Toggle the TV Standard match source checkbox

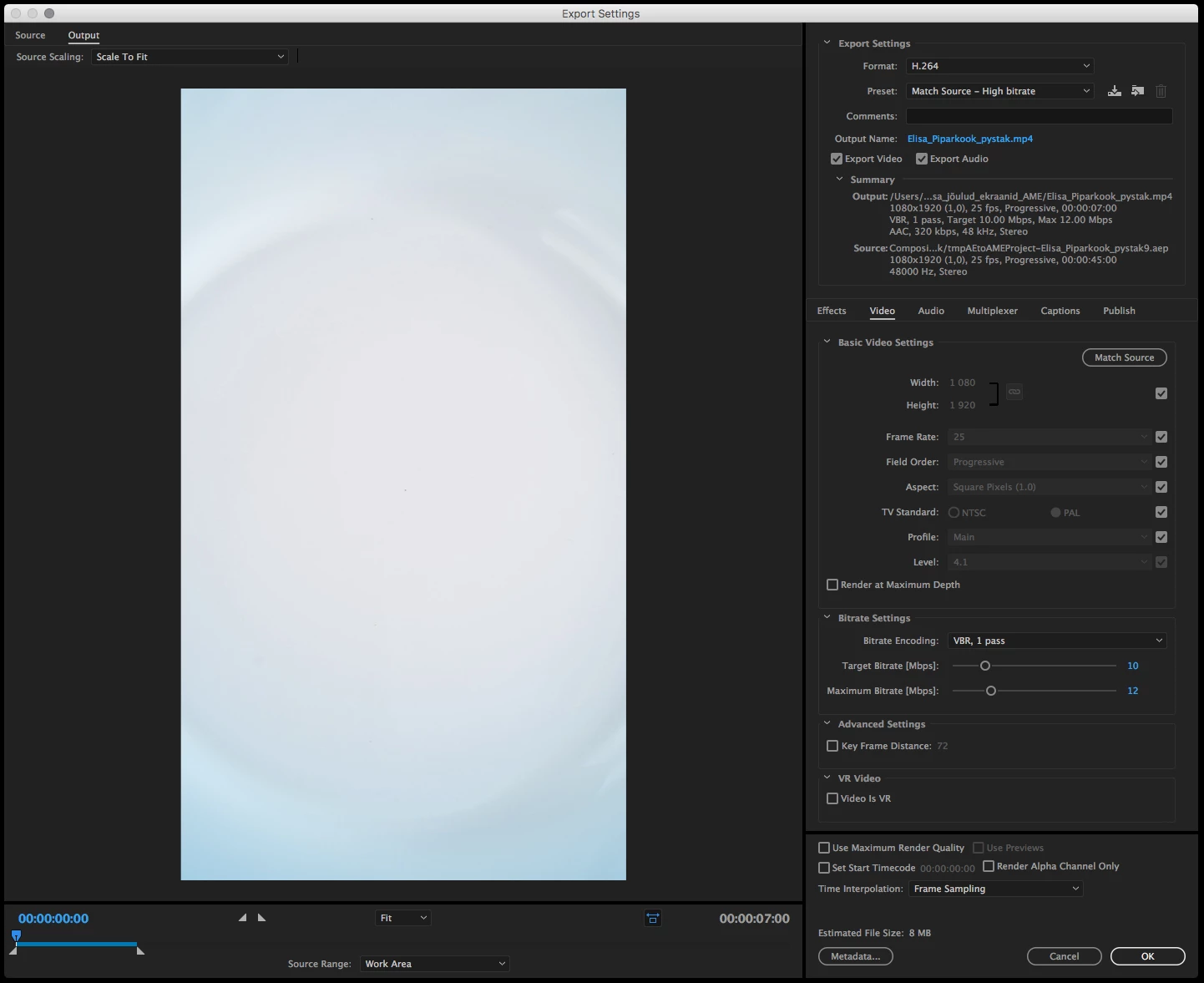(1161, 512)
